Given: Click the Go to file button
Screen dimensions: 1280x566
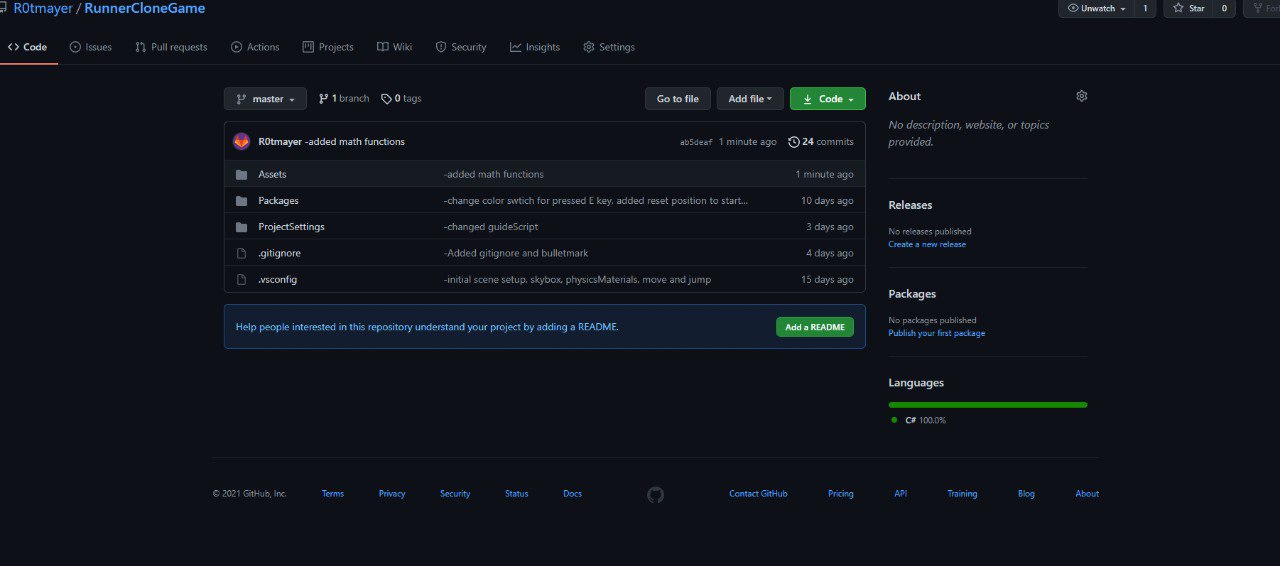Looking at the screenshot, I should tap(678, 99).
